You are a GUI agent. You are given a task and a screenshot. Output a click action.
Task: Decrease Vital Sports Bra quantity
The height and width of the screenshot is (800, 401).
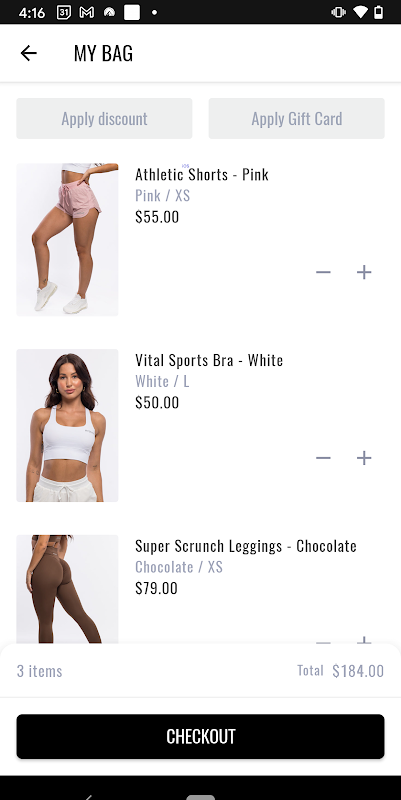323,458
